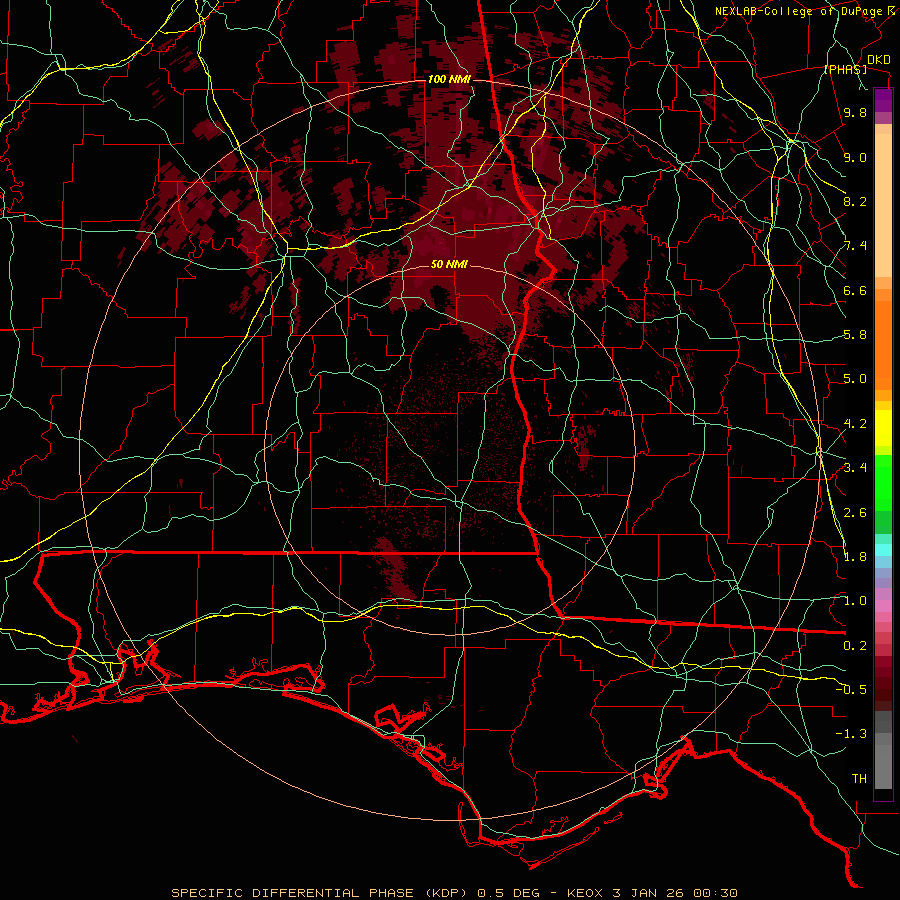Click the 2.6 scale value
Image resolution: width=900 pixels, height=900 pixels.
[x=855, y=513]
